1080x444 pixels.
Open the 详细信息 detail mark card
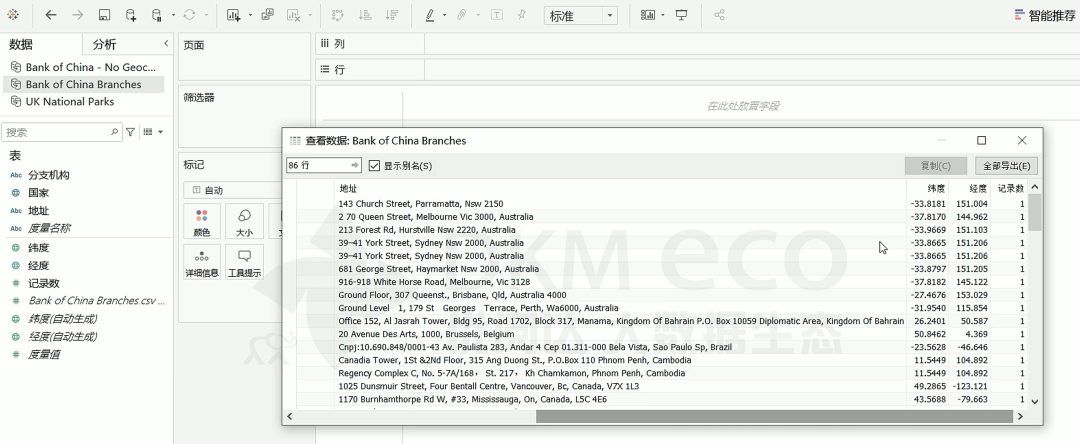[x=202, y=262]
